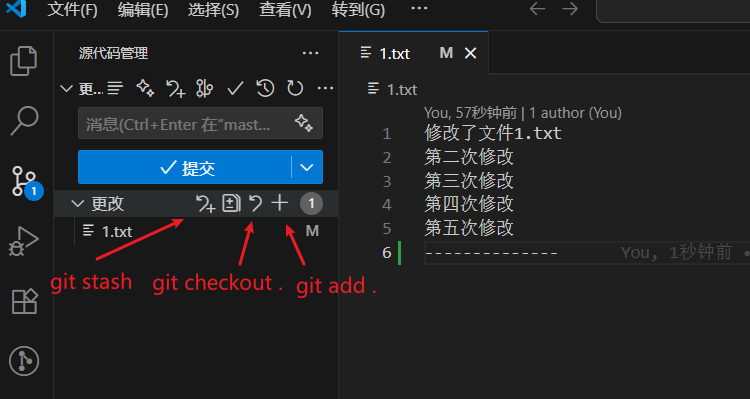This screenshot has width=750, height=399.
Task: Click line 2 text 第二次修改
Action: click(469, 157)
